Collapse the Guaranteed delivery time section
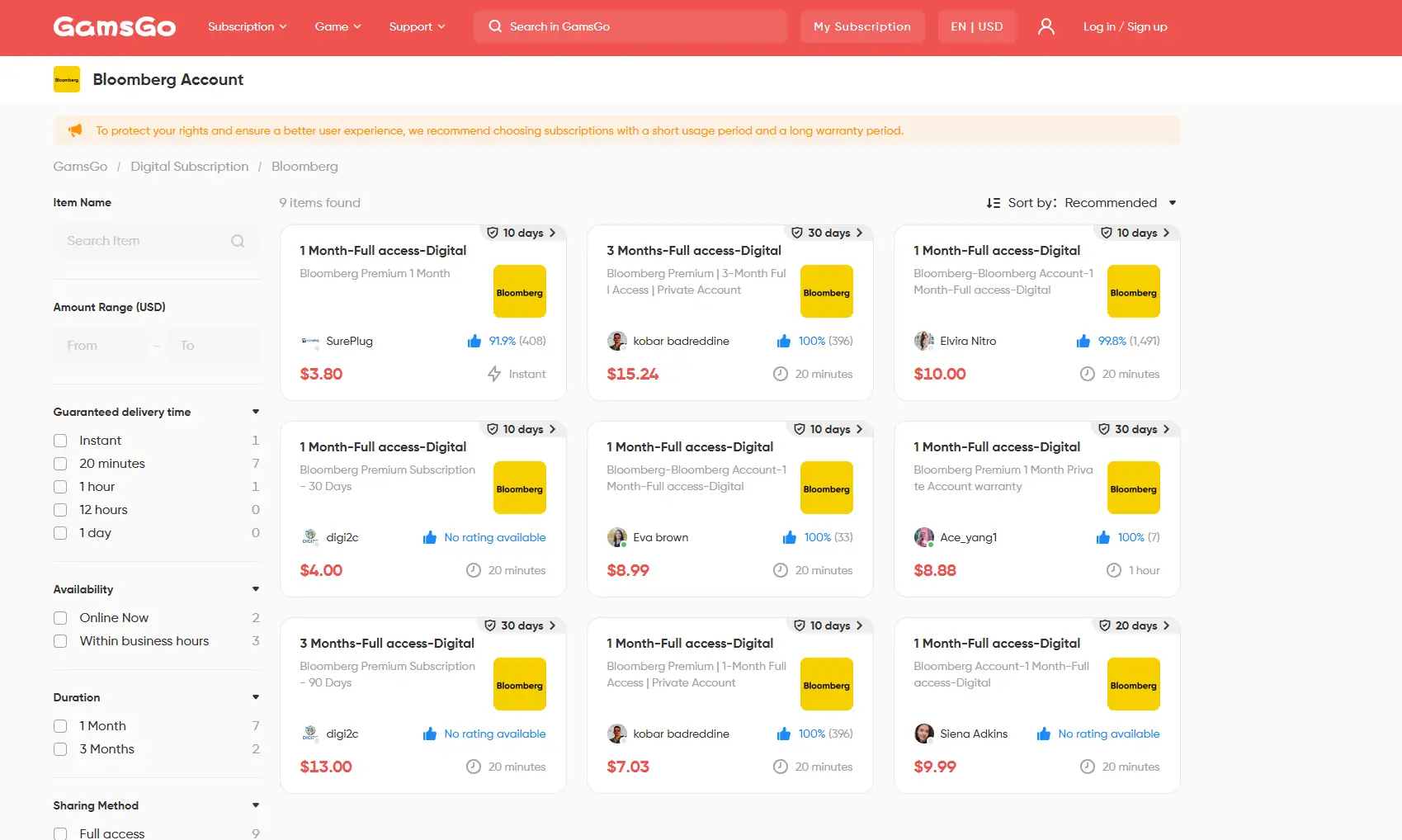Viewport: 1402px width, 840px height. point(256,412)
